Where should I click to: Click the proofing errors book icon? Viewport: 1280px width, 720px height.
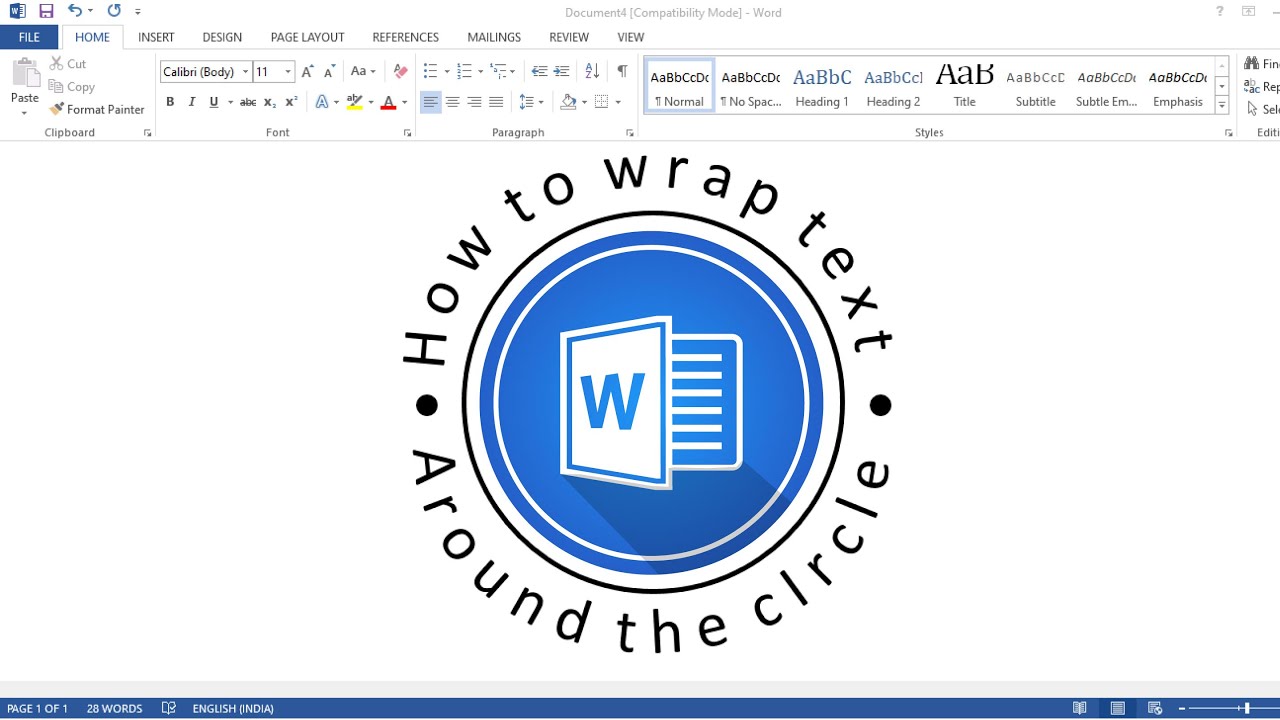169,709
